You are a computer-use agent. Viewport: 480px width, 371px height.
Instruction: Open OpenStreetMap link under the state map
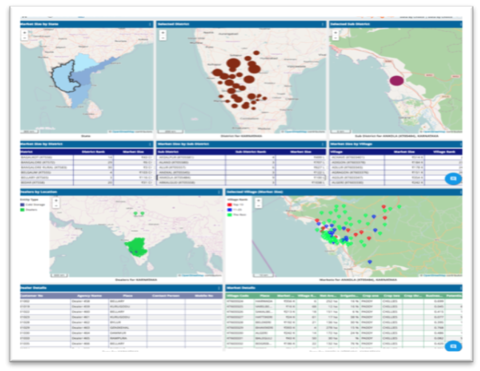[123, 132]
